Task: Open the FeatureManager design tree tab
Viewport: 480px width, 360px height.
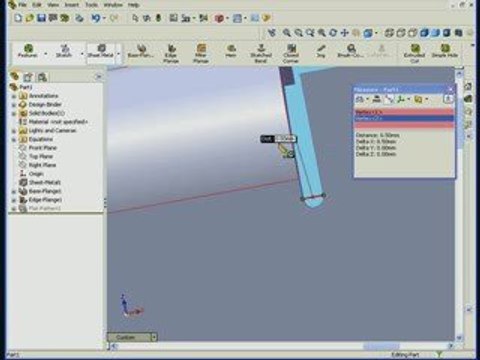Action: [14, 76]
